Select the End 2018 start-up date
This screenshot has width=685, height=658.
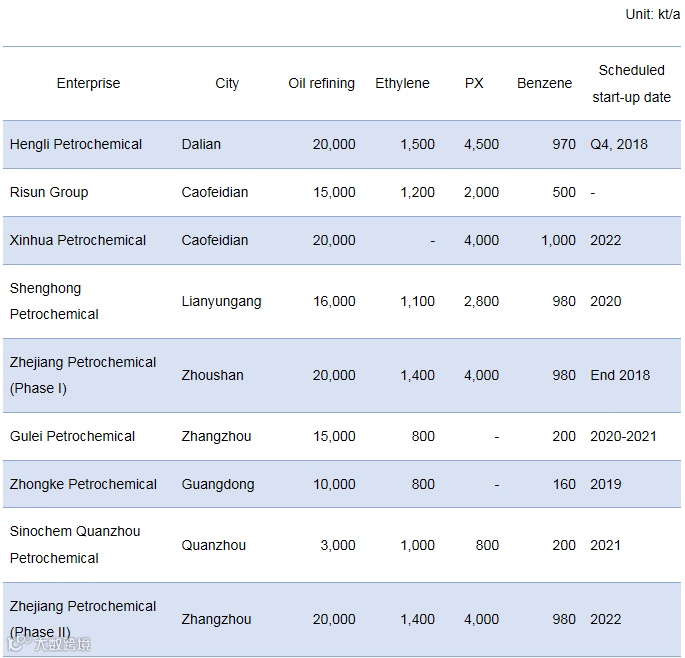pyautogui.click(x=620, y=375)
